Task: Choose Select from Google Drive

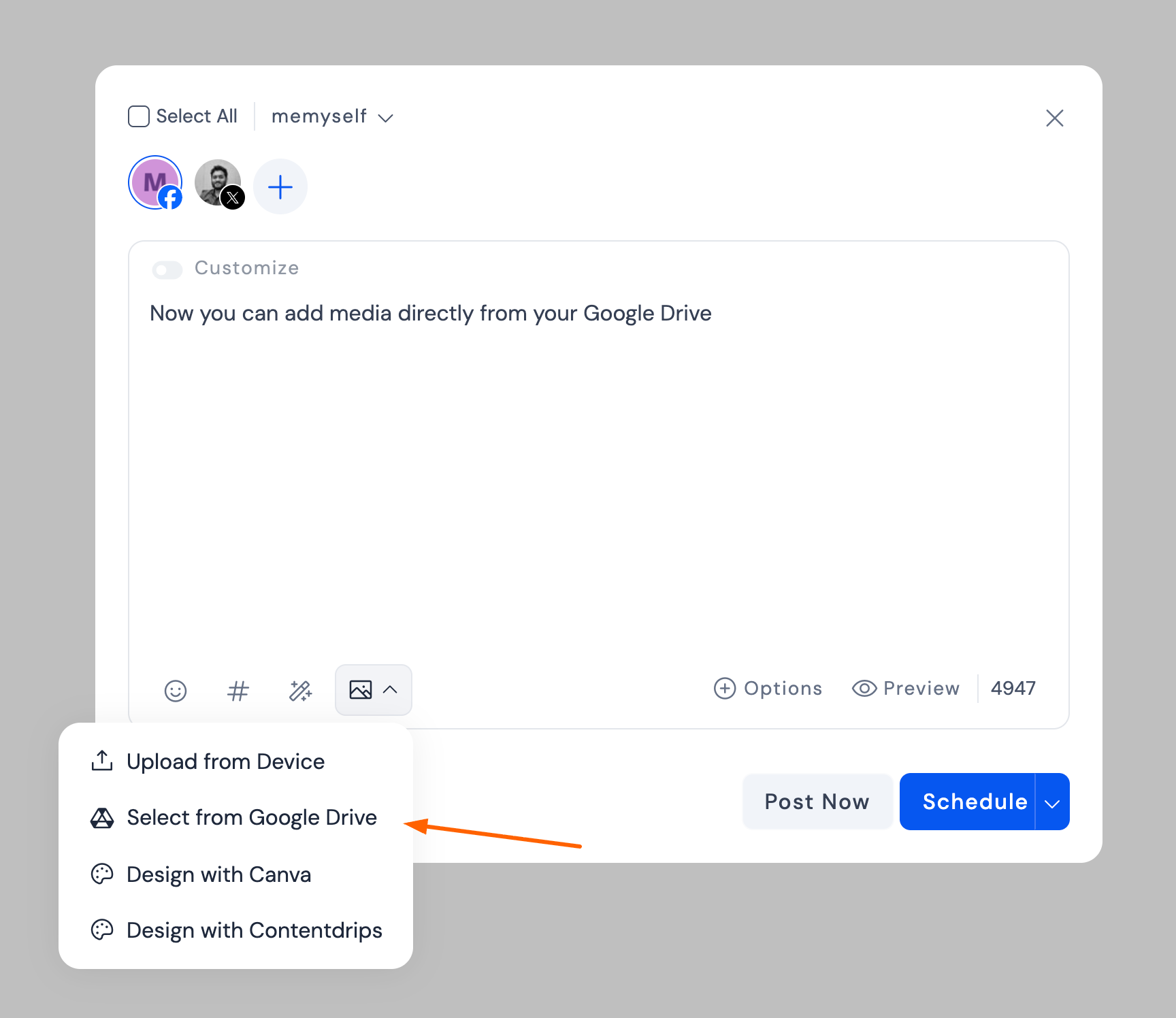Action: pyautogui.click(x=251, y=817)
